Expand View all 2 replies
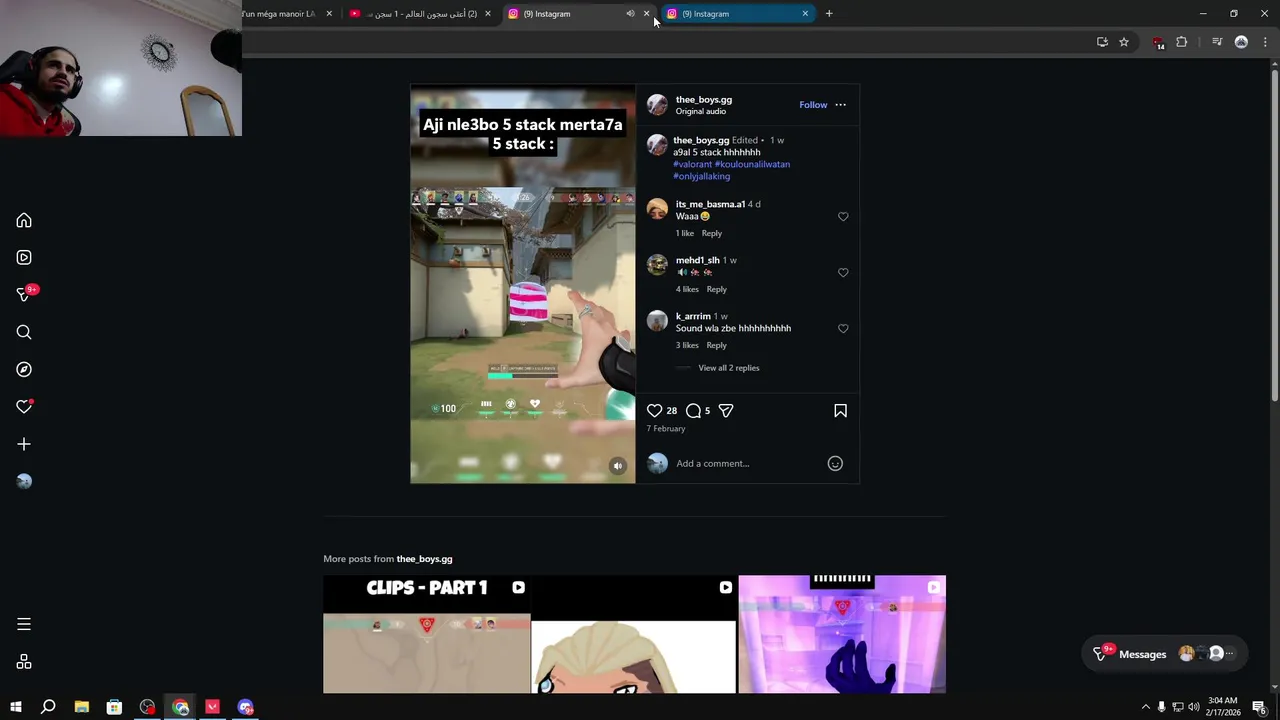The height and width of the screenshot is (720, 1280). tap(729, 368)
